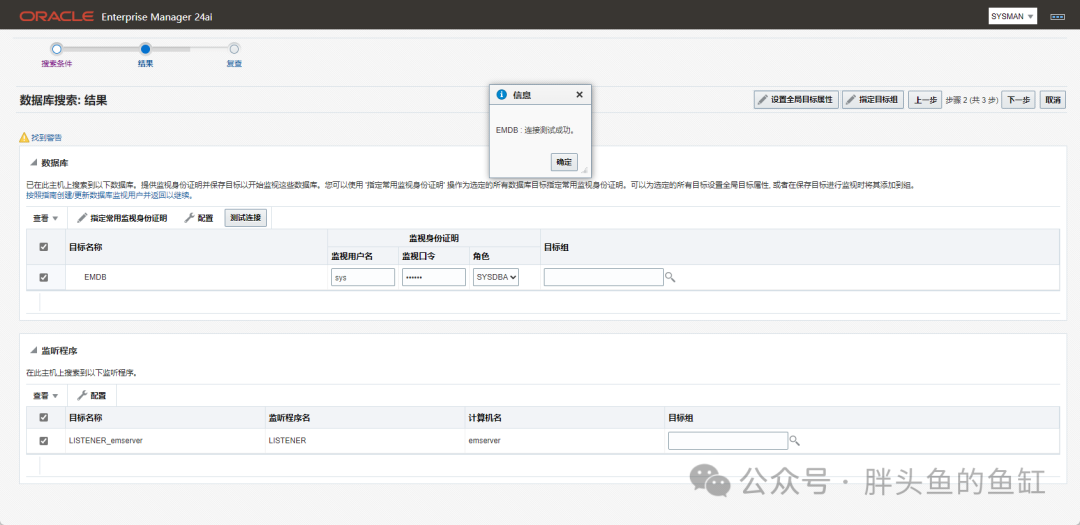The image size is (1080, 525).
Task: Toggle select-all checkbox in 数据库 table header
Action: click(44, 247)
